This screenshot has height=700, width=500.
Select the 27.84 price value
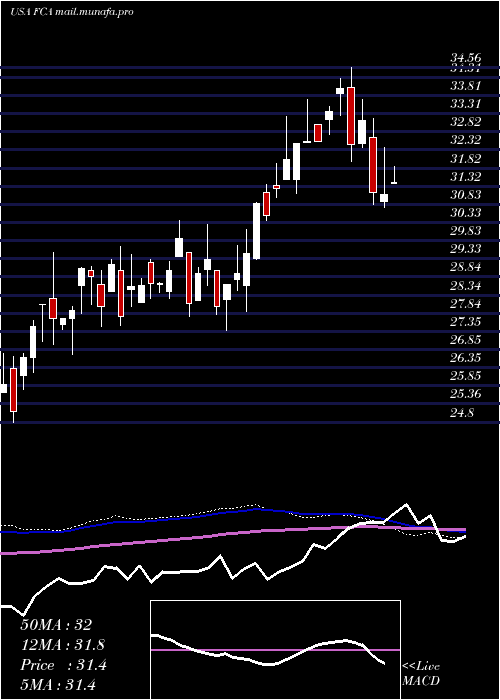(x=466, y=304)
